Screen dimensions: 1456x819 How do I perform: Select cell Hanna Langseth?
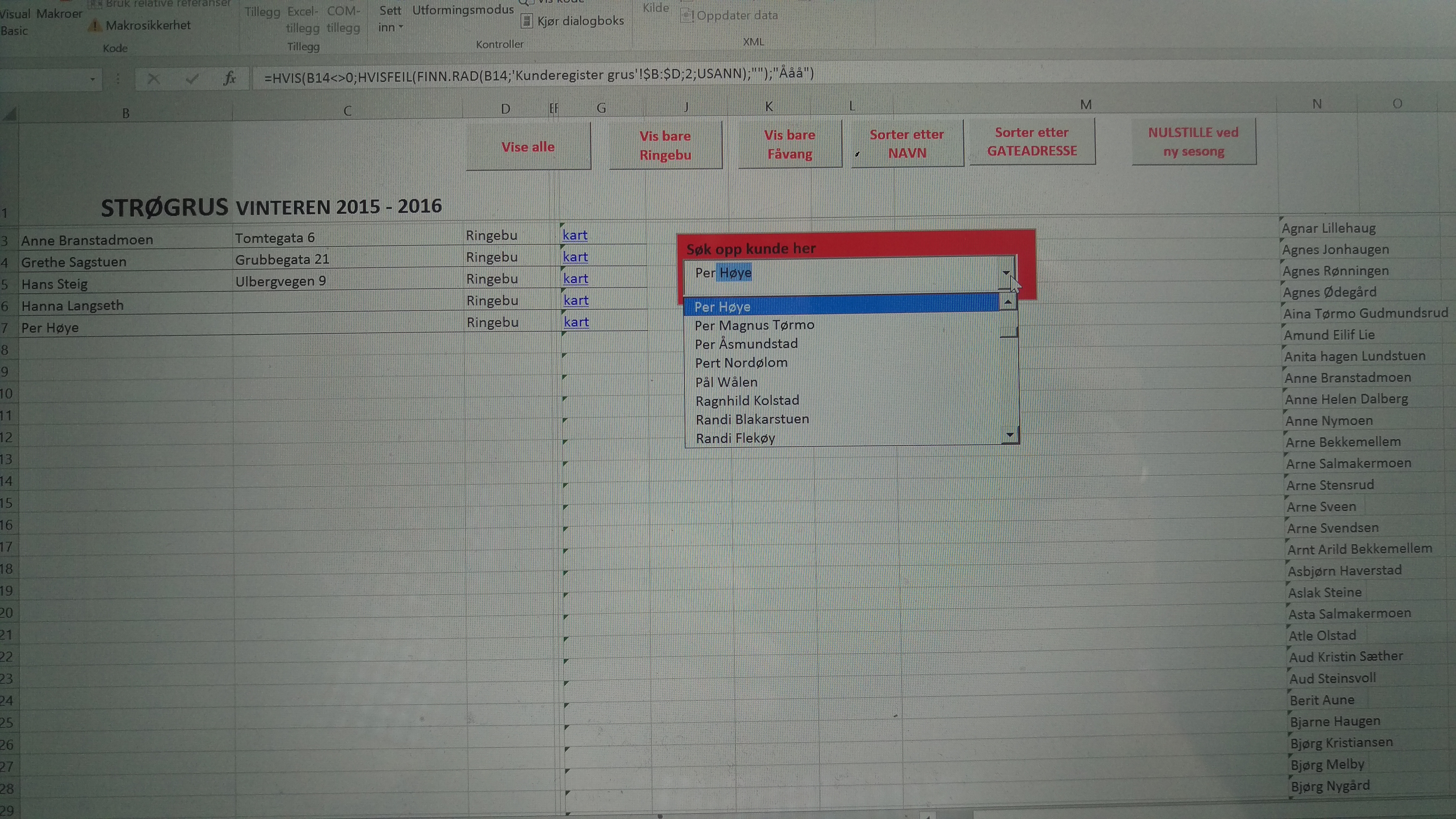(x=125, y=306)
